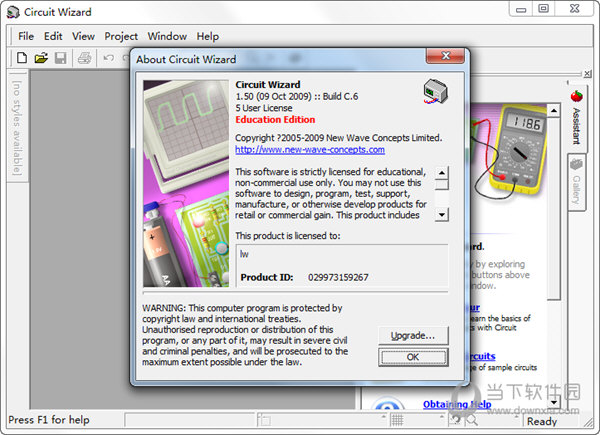Image resolution: width=600 pixels, height=435 pixels.
Task: Open the Window menu
Action: pos(167,36)
